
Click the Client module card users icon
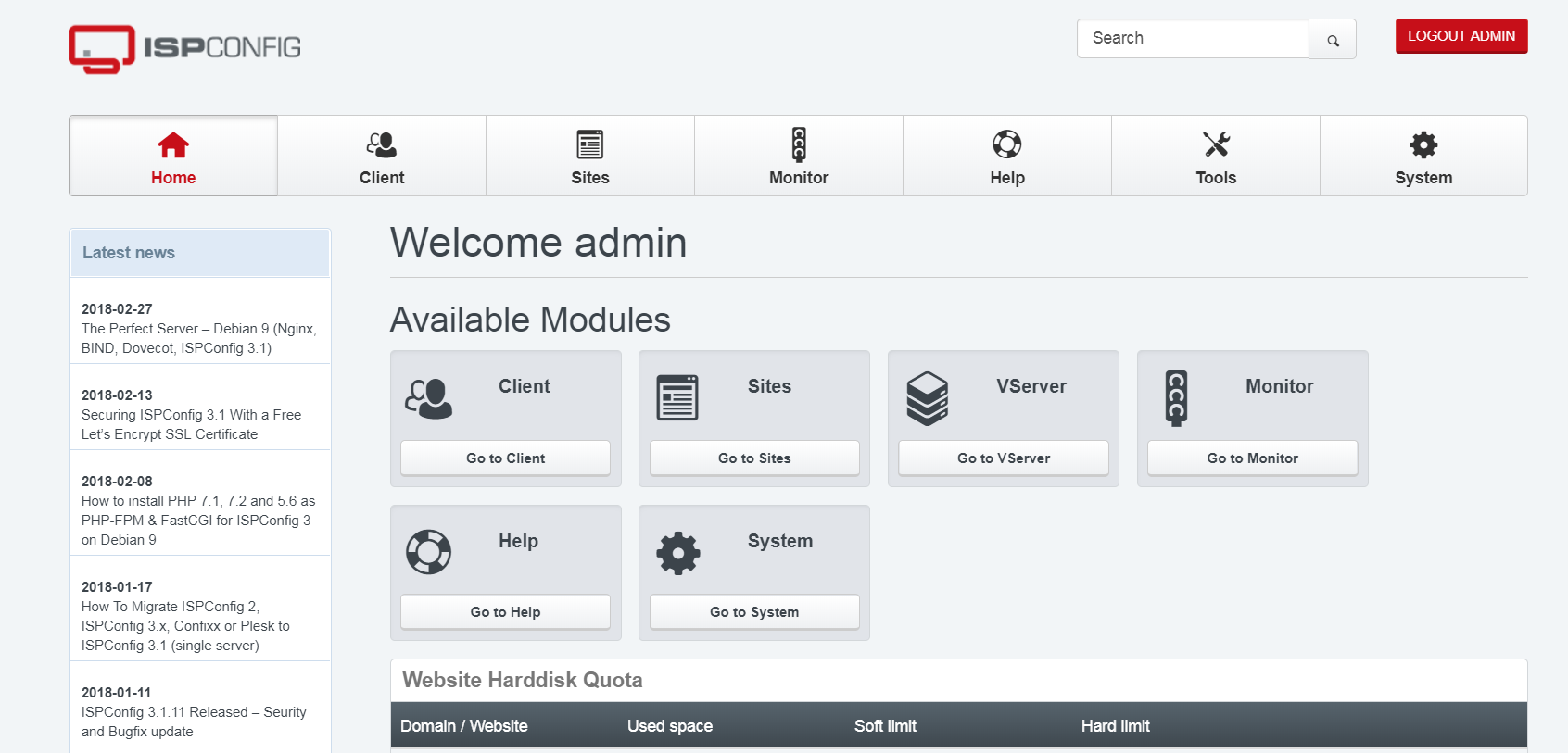(x=428, y=399)
